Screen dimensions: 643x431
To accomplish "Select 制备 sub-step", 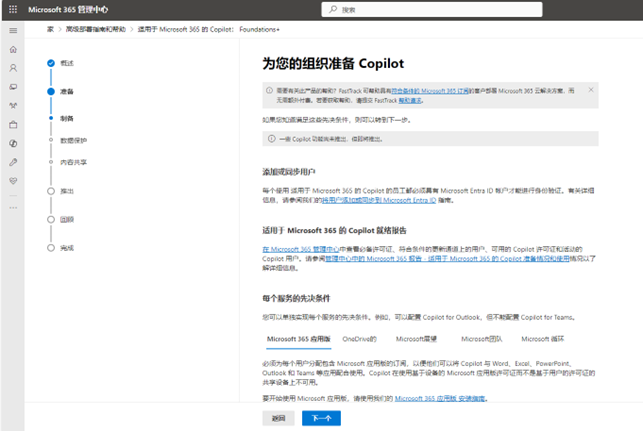I will (62, 119).
